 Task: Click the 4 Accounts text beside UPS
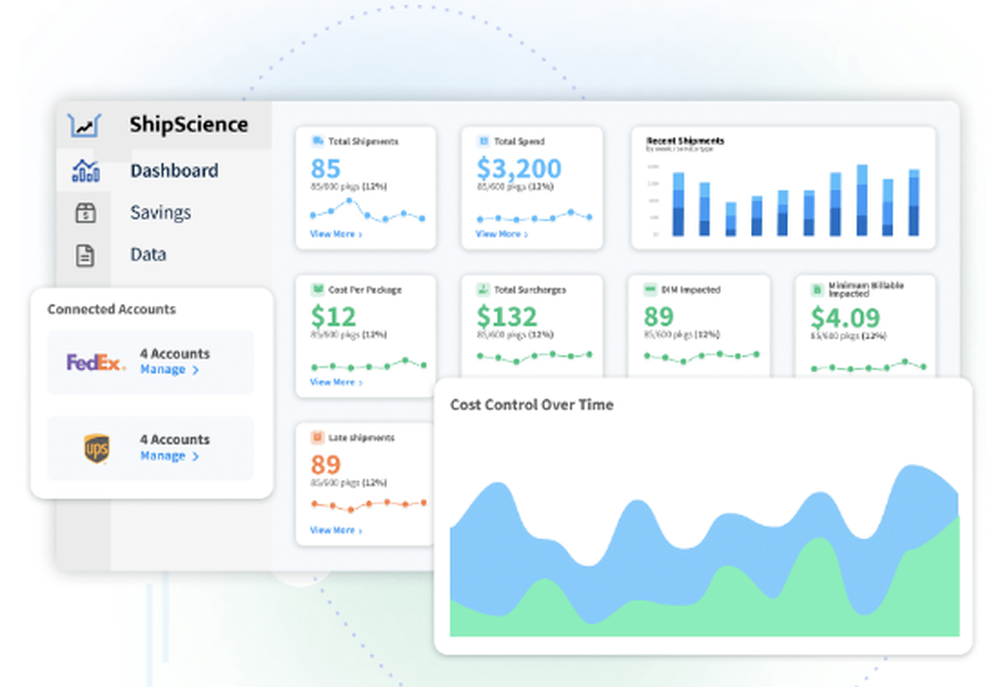tap(175, 440)
